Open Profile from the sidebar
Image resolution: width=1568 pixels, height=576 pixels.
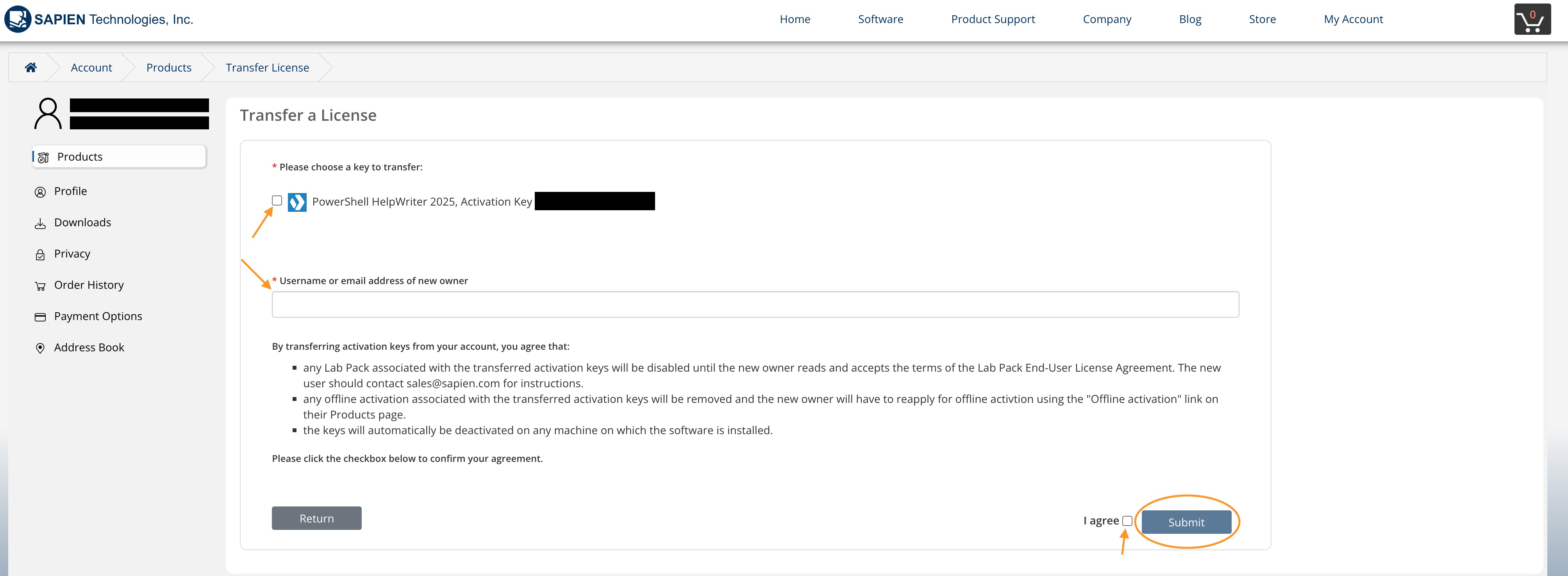pyautogui.click(x=71, y=191)
